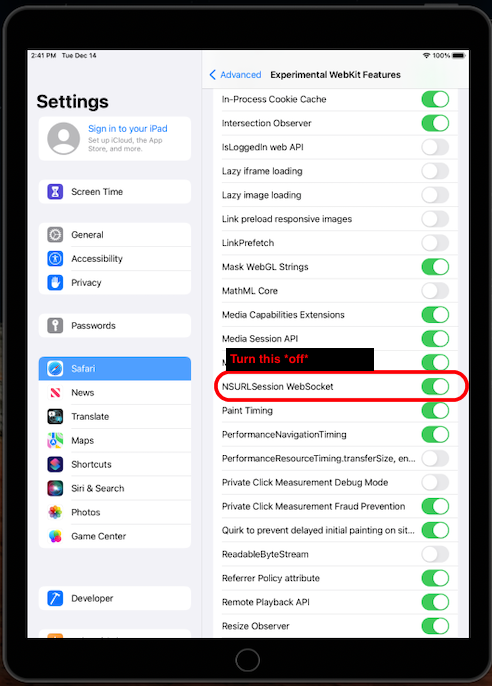492x686 pixels.
Task: Toggle Remote Playback API switch off
Action: click(x=435, y=602)
